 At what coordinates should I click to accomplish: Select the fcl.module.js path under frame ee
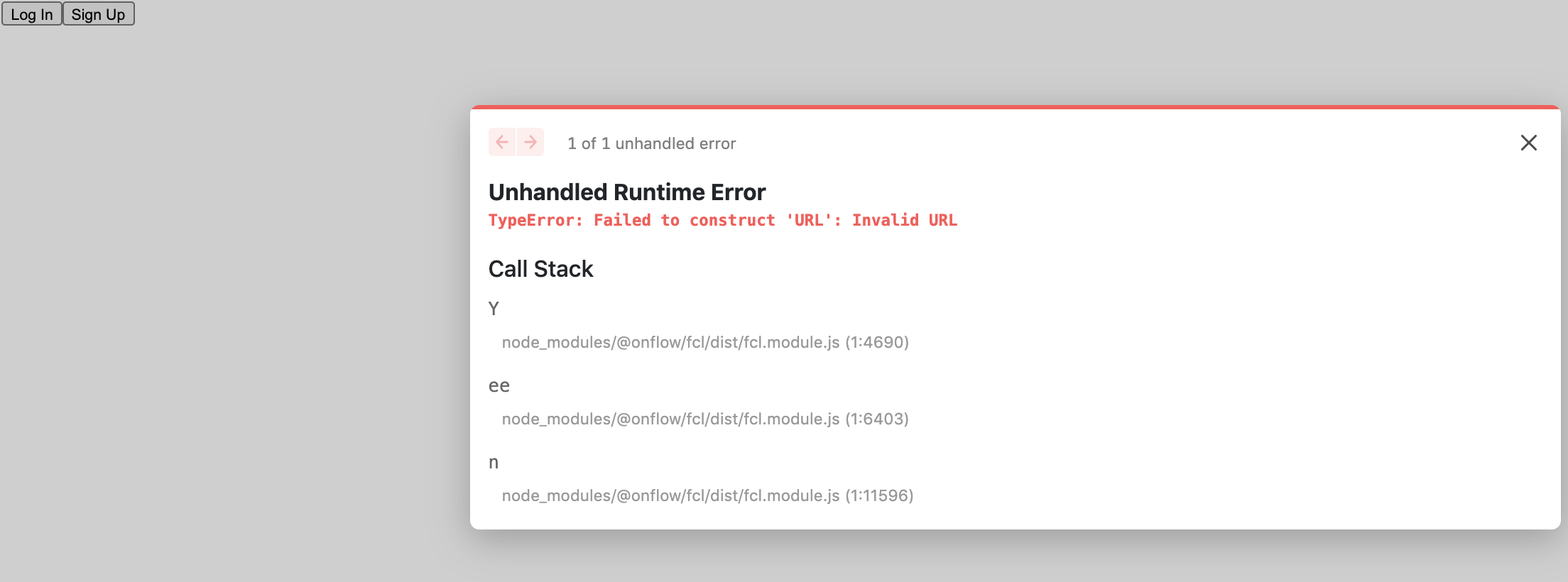click(x=705, y=419)
